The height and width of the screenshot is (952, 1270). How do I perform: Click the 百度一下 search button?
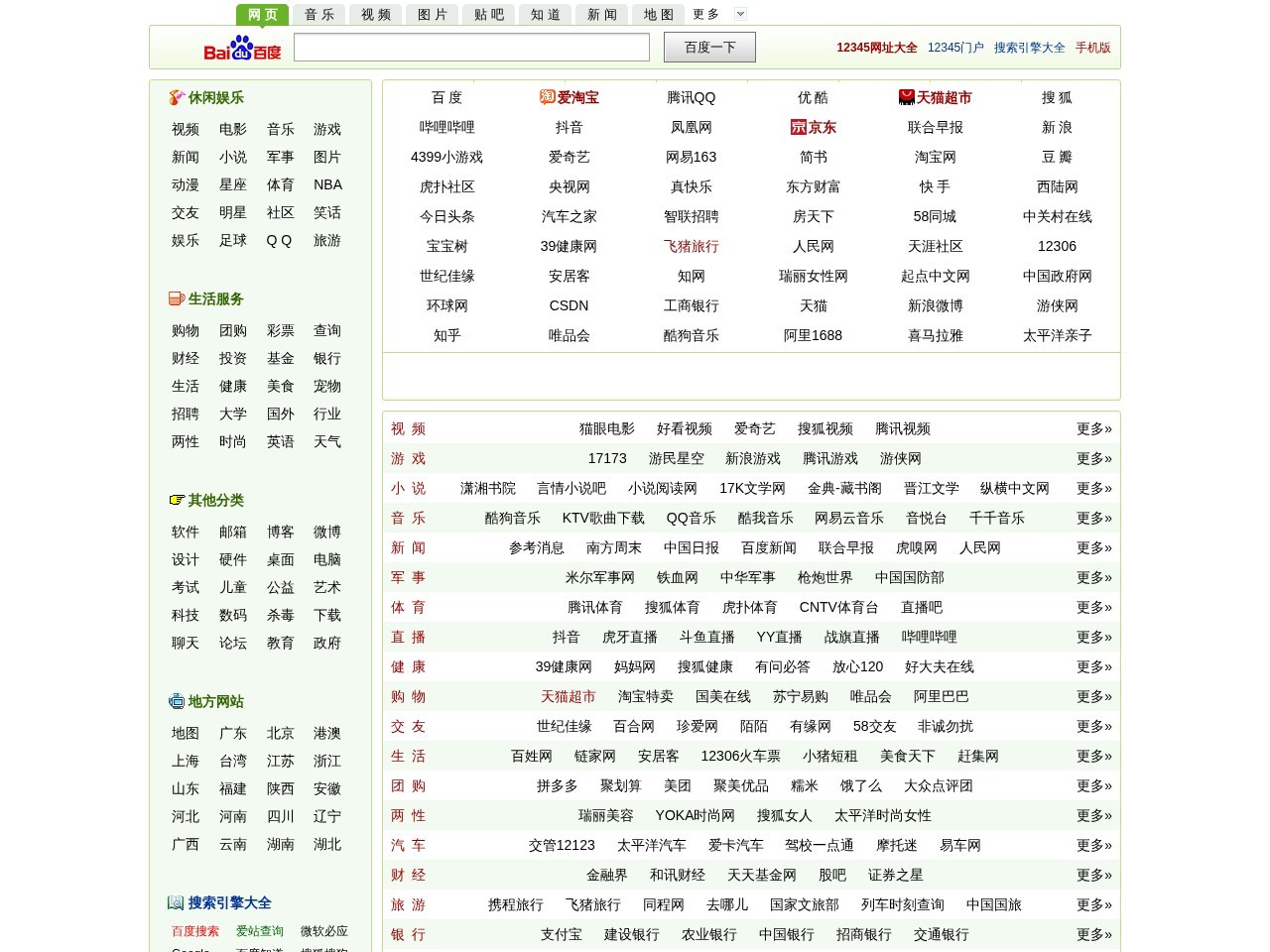709,47
